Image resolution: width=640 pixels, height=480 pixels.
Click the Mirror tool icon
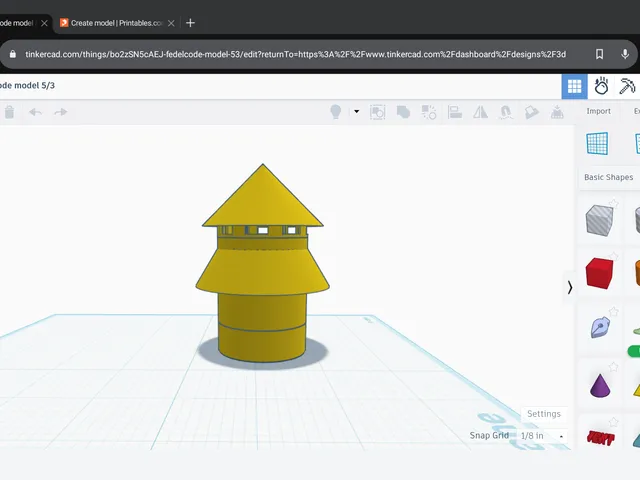tap(480, 112)
